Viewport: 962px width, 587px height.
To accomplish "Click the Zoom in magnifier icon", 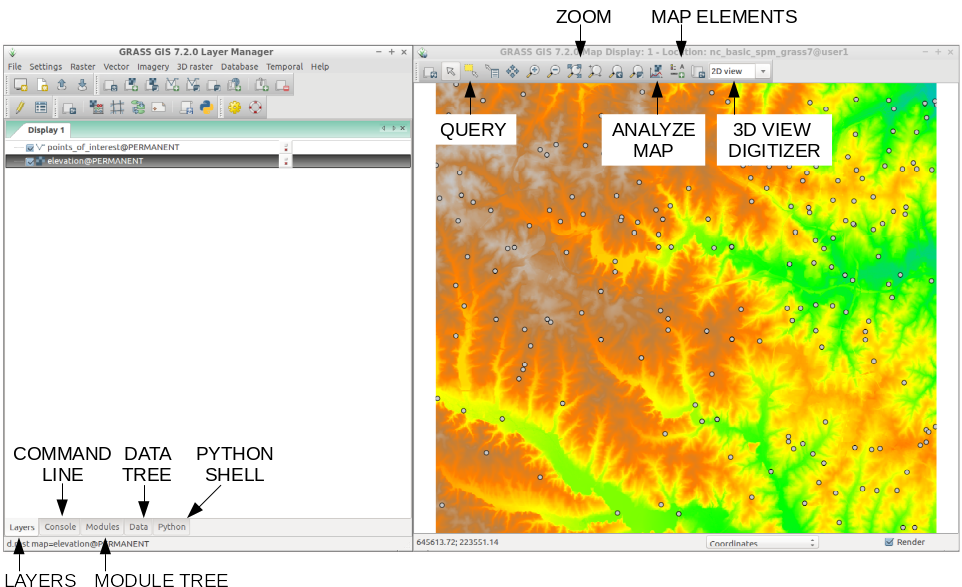I will coord(533,71).
